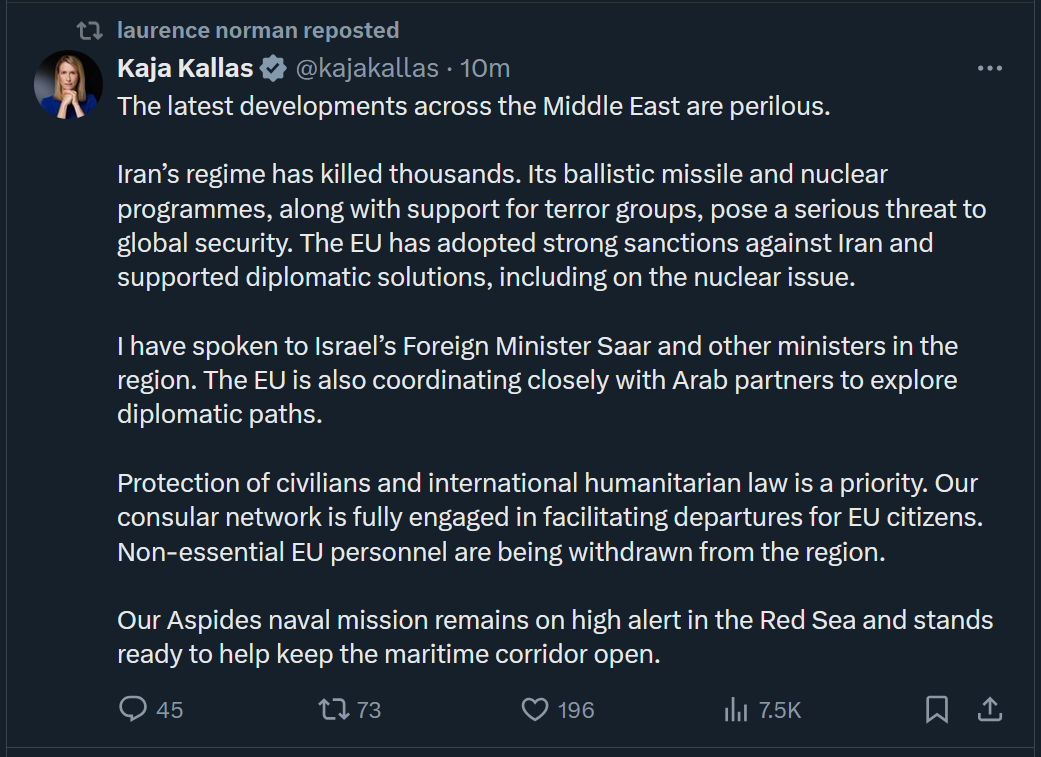Viewport: 1041px width, 757px height.
Task: Click the Kaja Kallas display name
Action: 185,68
